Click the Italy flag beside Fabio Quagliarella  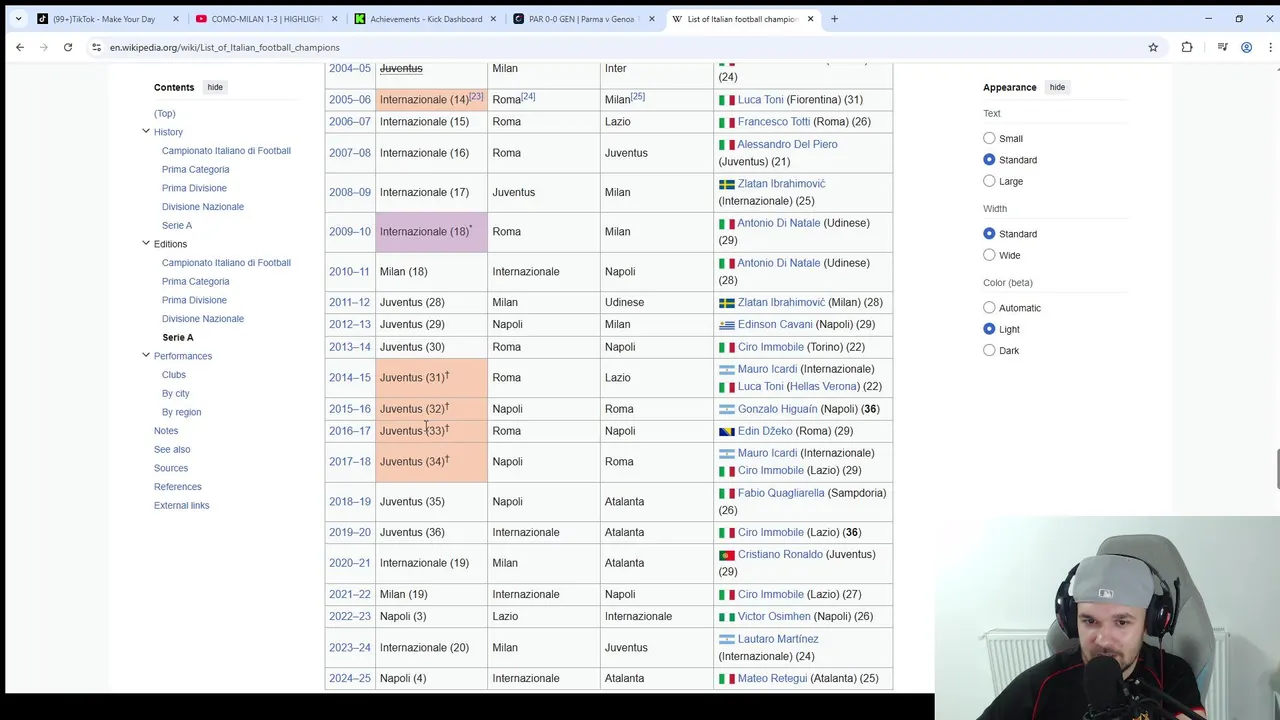(727, 493)
